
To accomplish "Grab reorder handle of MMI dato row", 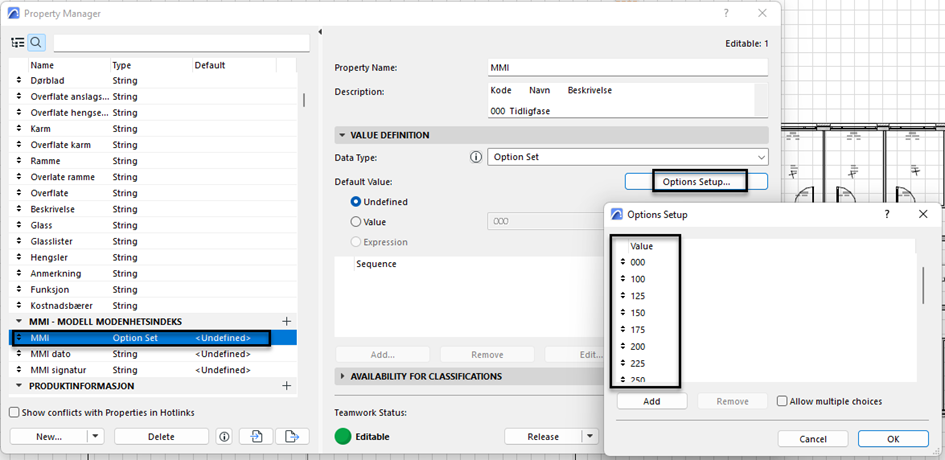I will 18,354.
